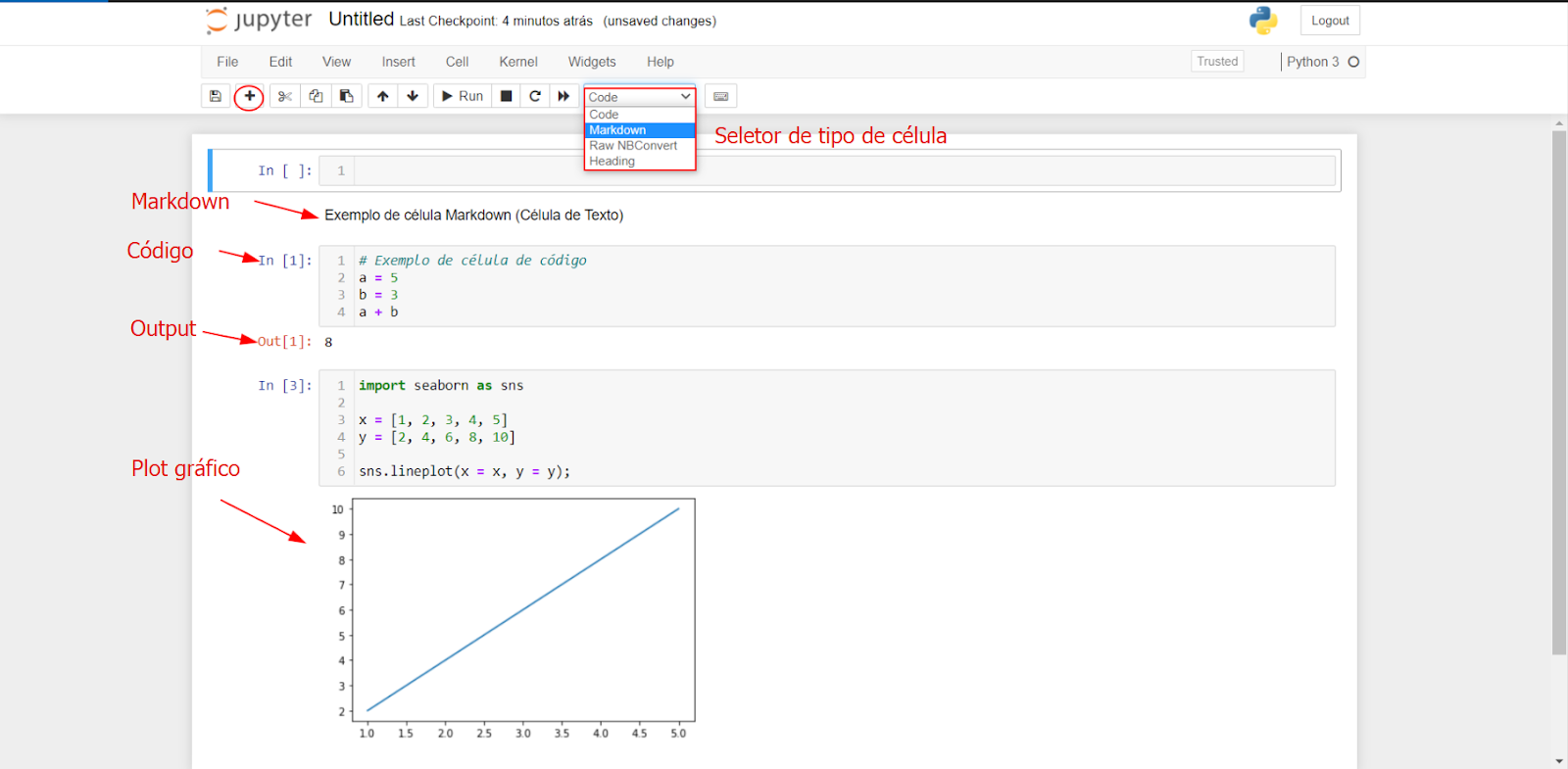The image size is (1568, 769).
Task: Open the View menu
Action: [x=336, y=62]
